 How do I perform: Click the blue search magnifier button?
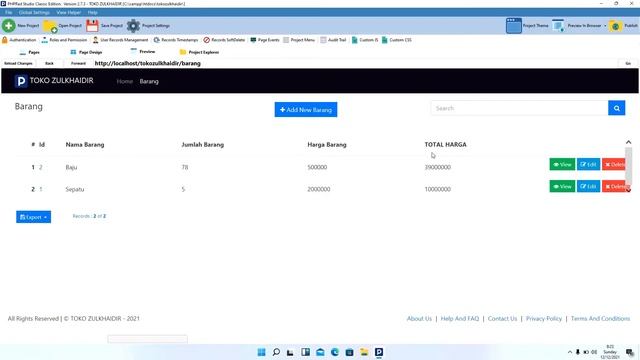click(617, 108)
